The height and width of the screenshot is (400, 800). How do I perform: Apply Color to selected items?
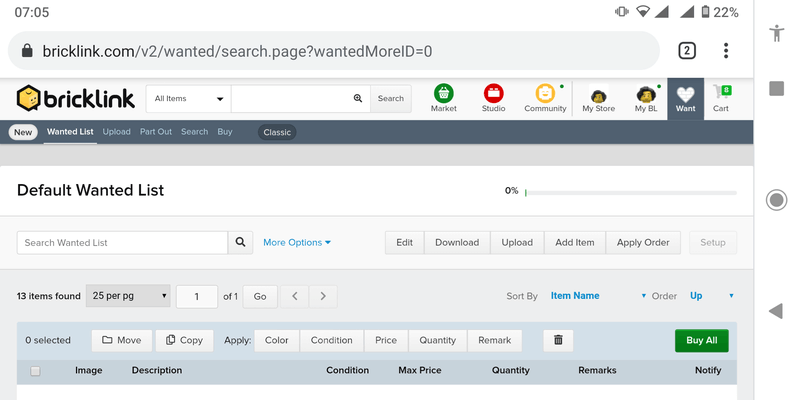(x=277, y=340)
